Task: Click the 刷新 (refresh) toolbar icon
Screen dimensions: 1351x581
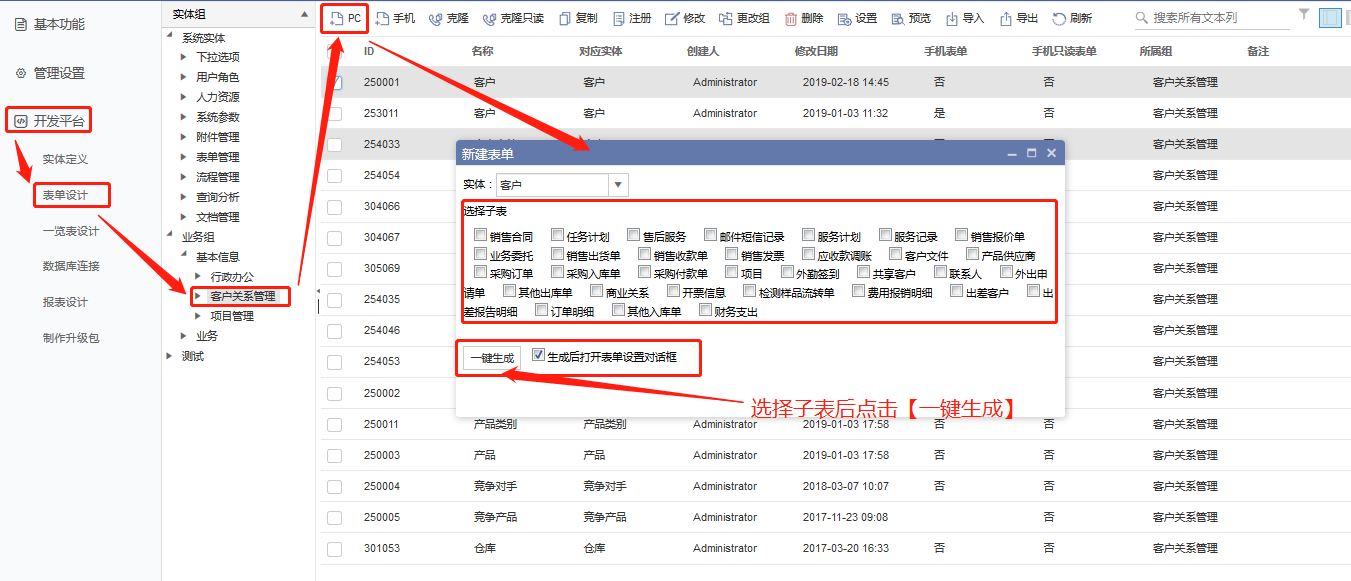Action: (x=1059, y=18)
